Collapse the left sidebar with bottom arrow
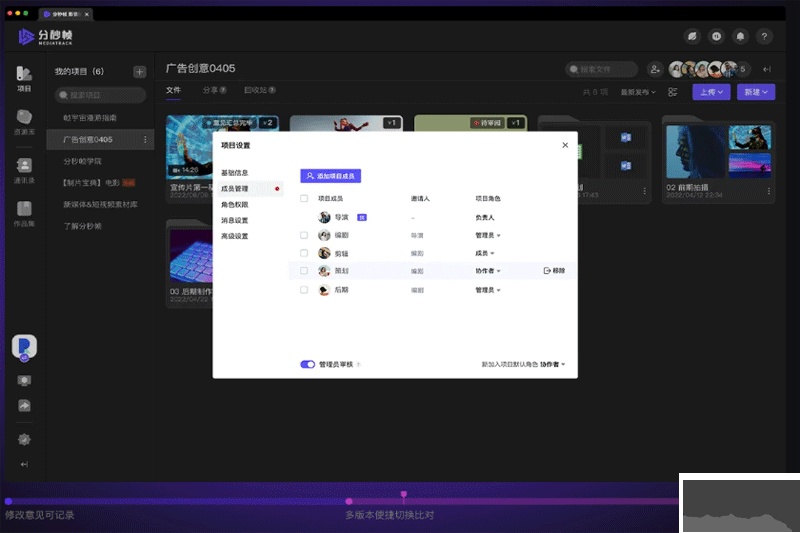The width and height of the screenshot is (800, 533). (24, 464)
